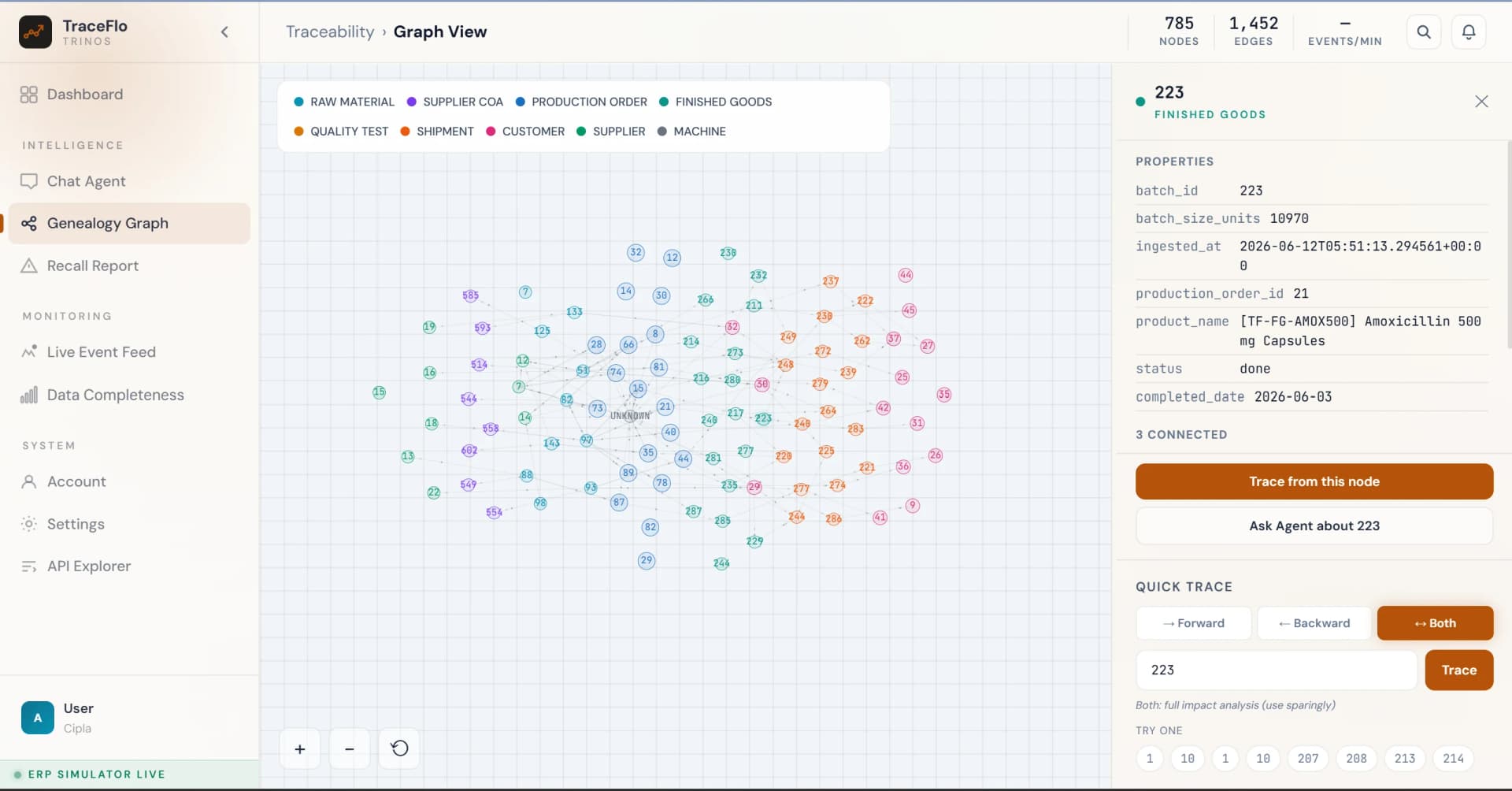
Task: Click the Dashboard grid icon
Action: [x=29, y=95]
